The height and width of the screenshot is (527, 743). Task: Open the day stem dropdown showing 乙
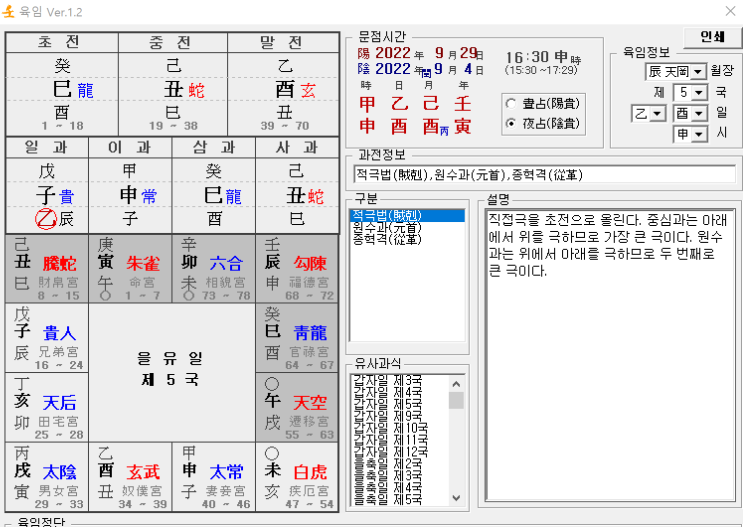point(648,113)
